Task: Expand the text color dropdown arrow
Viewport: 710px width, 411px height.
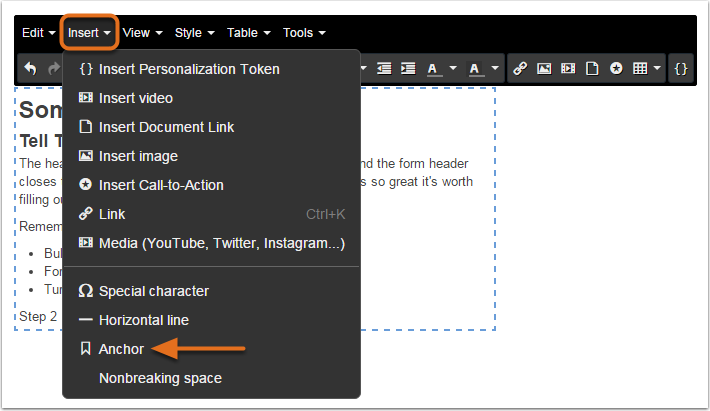Action: 453,69
